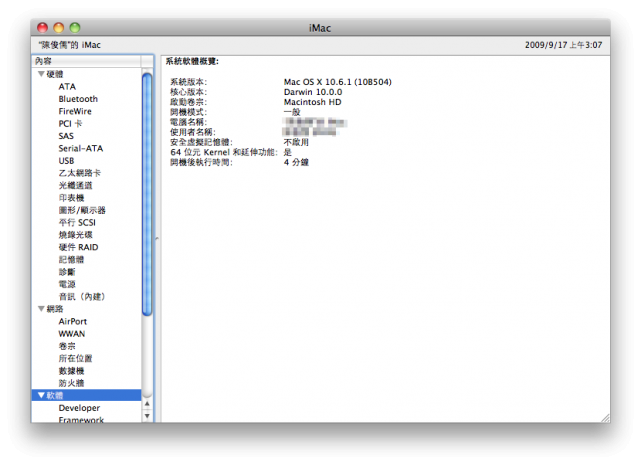Select ATA in the hardware list
Screen dimensions: 640x465
[67, 87]
